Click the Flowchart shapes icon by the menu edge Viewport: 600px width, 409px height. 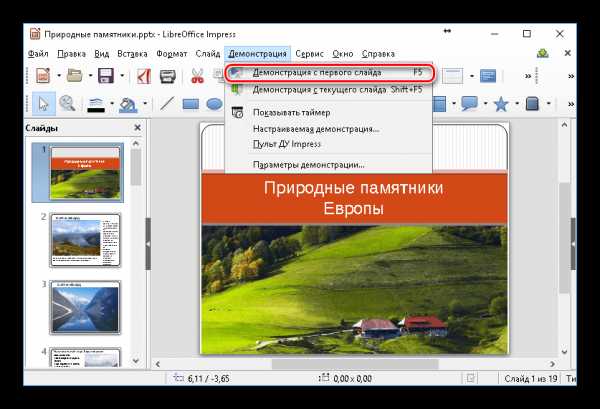point(439,104)
